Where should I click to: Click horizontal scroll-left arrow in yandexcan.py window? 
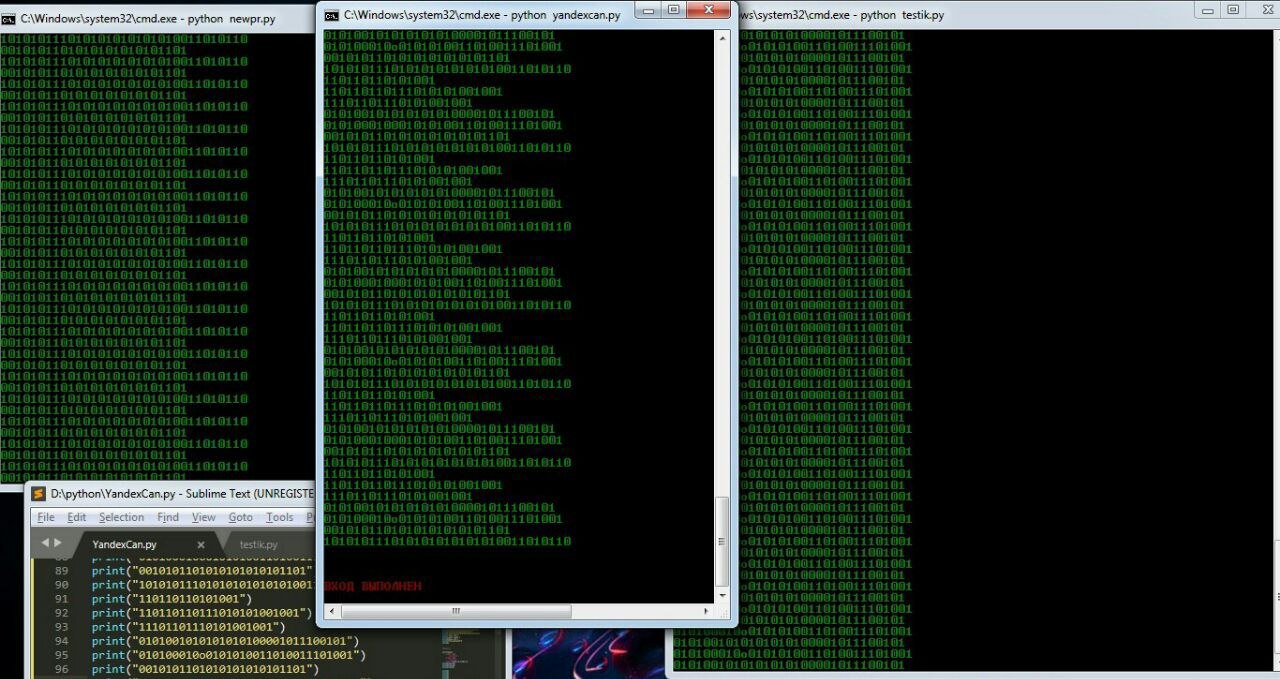coord(331,610)
